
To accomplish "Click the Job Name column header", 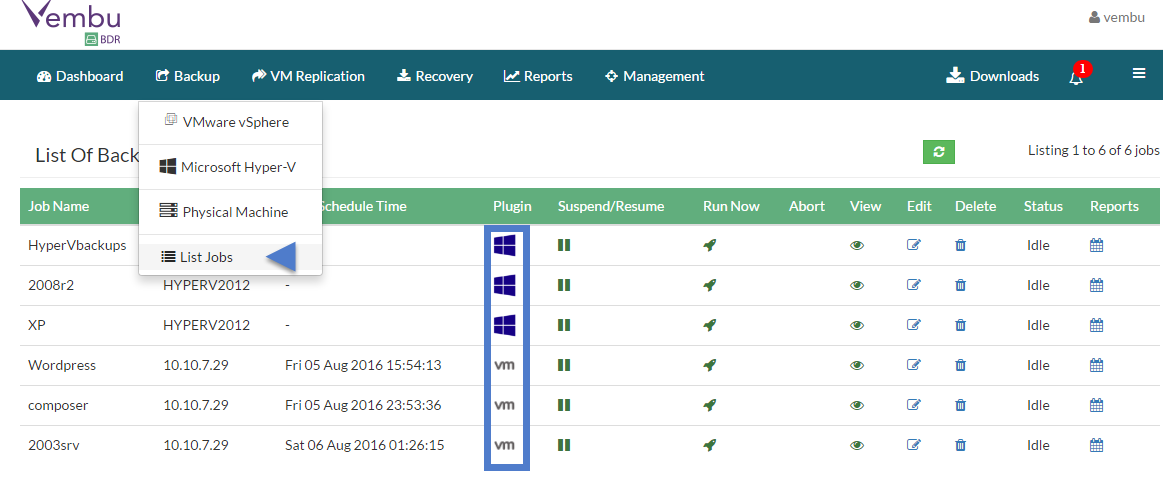I will tap(59, 206).
